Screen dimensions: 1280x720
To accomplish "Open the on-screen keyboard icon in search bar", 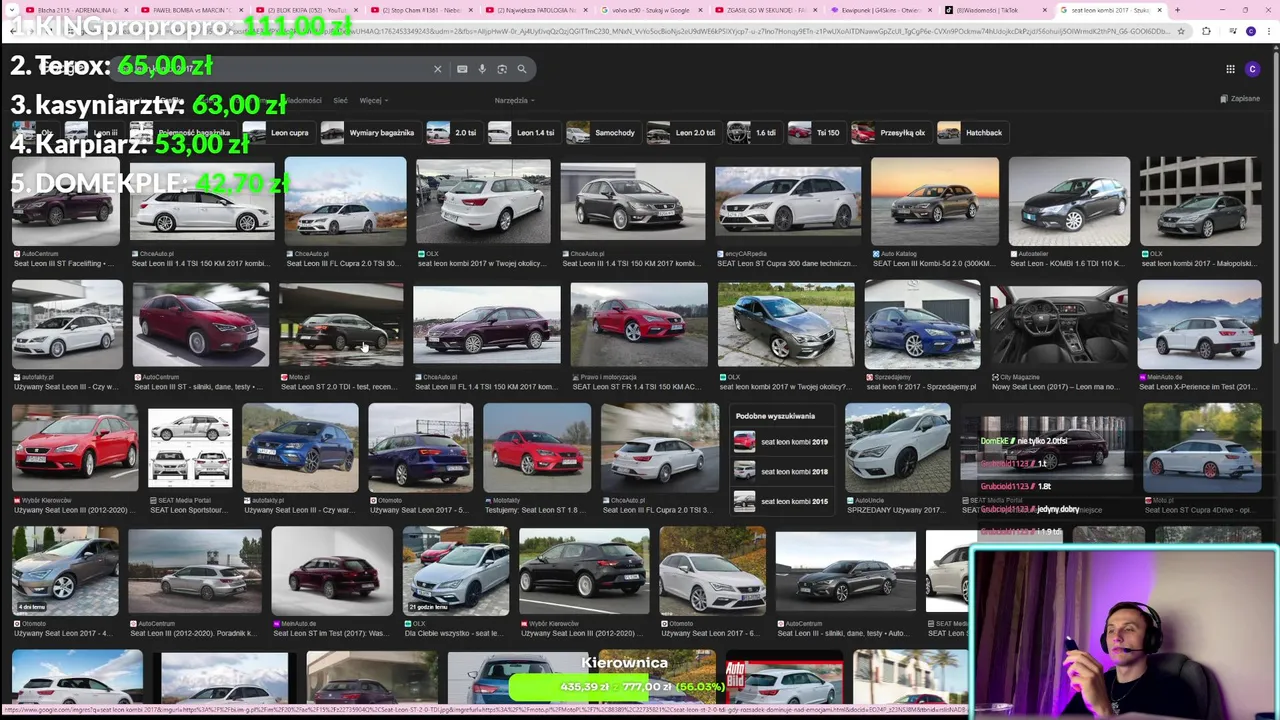I will (462, 69).
